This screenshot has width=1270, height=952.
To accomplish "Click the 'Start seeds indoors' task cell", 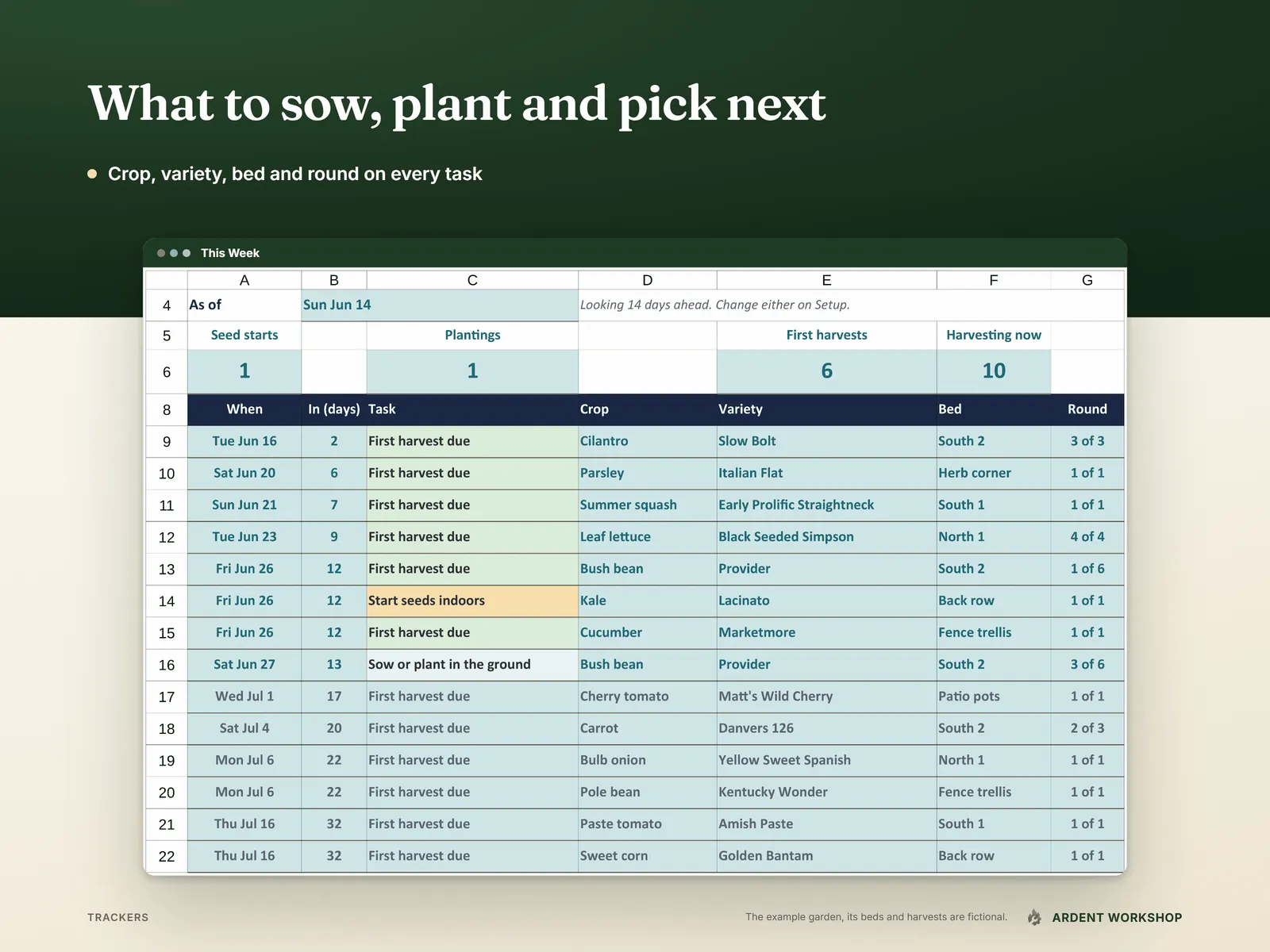I will (472, 601).
